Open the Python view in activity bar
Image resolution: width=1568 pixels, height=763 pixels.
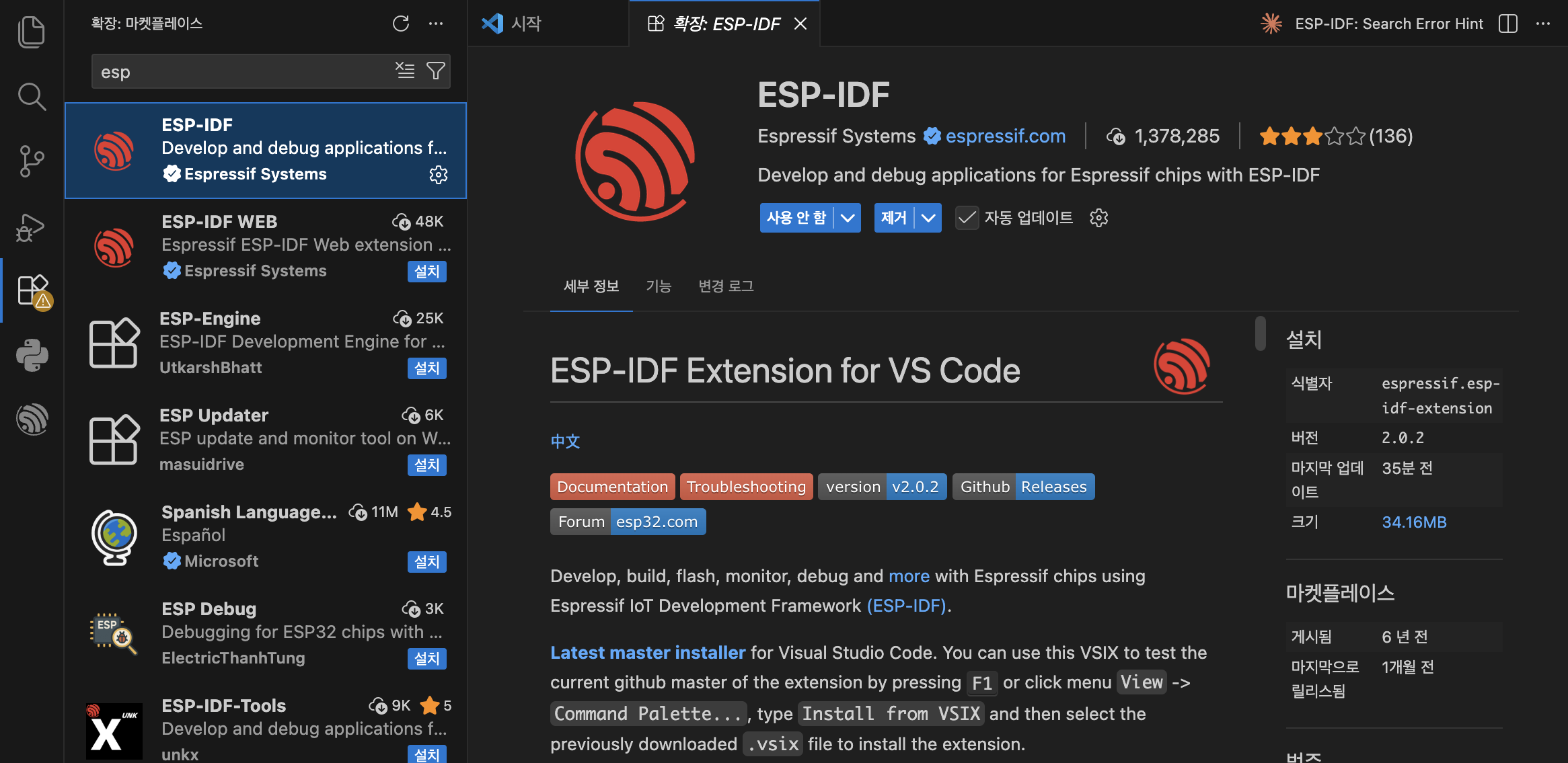tap(32, 356)
